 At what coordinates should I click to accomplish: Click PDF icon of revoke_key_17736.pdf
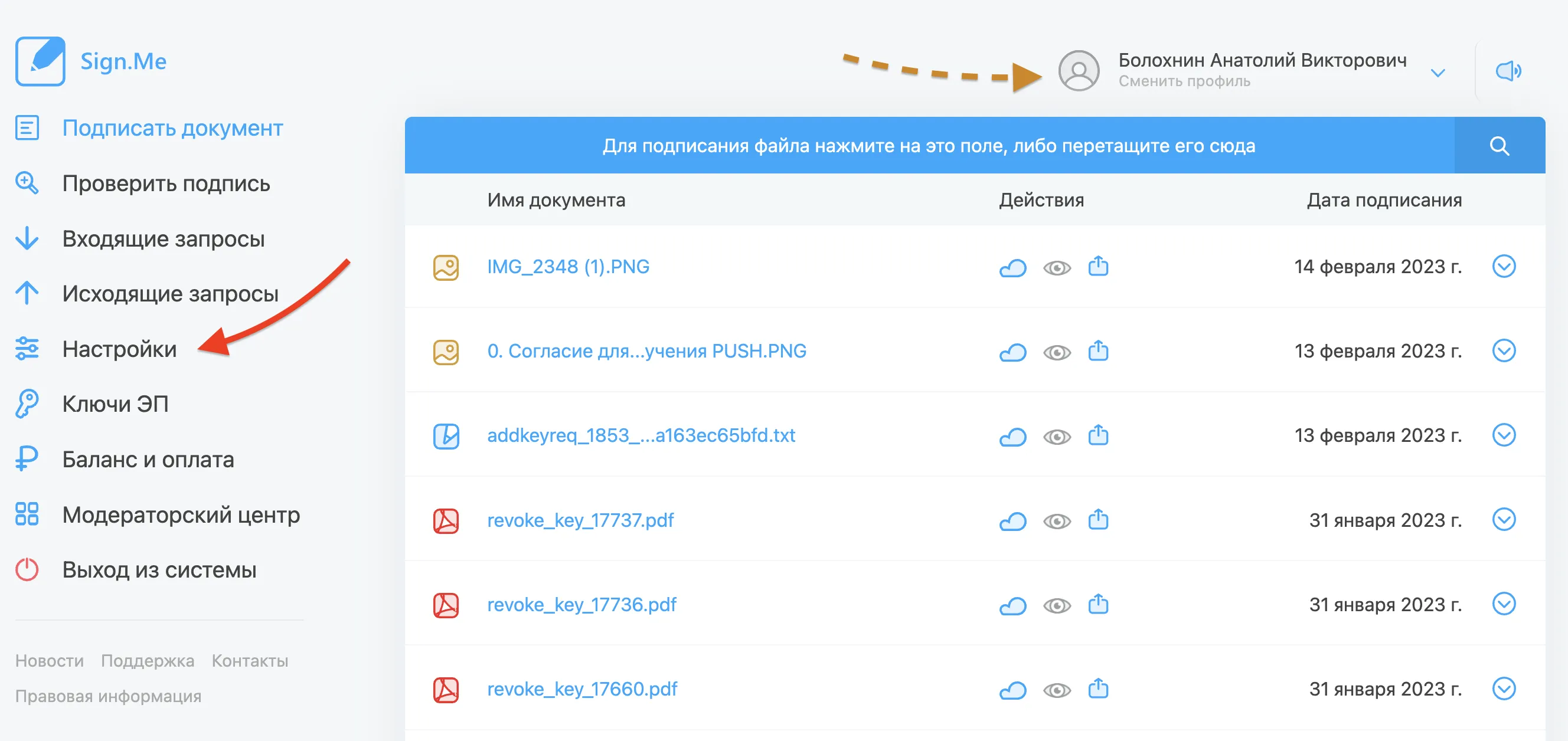tap(446, 606)
